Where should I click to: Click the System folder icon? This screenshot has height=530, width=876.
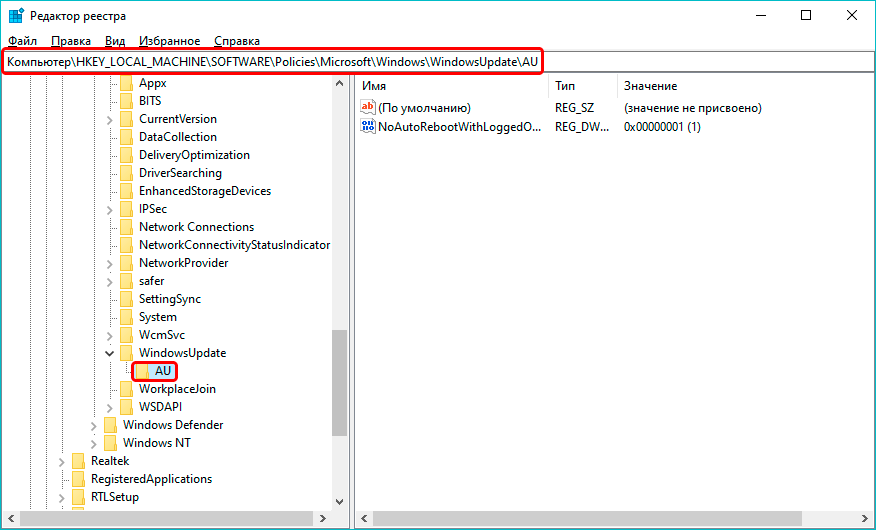(127, 317)
